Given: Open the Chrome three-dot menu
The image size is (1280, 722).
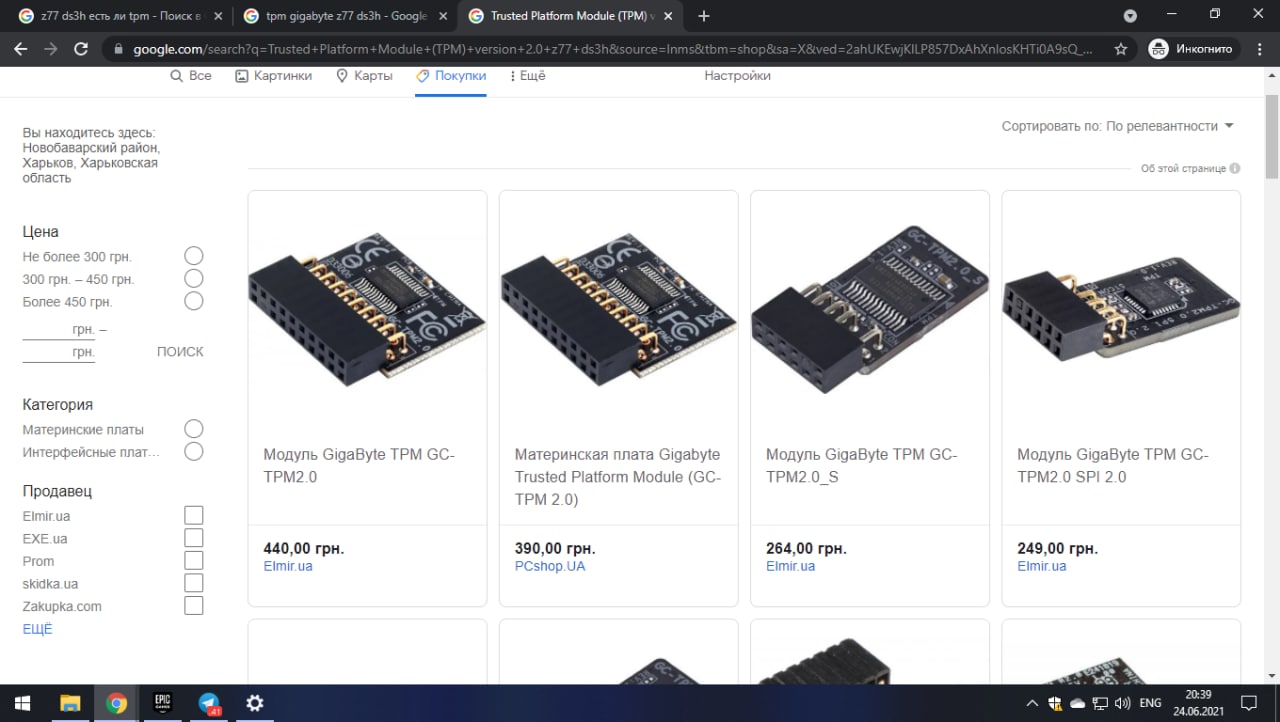Looking at the screenshot, I should pyautogui.click(x=1259, y=48).
